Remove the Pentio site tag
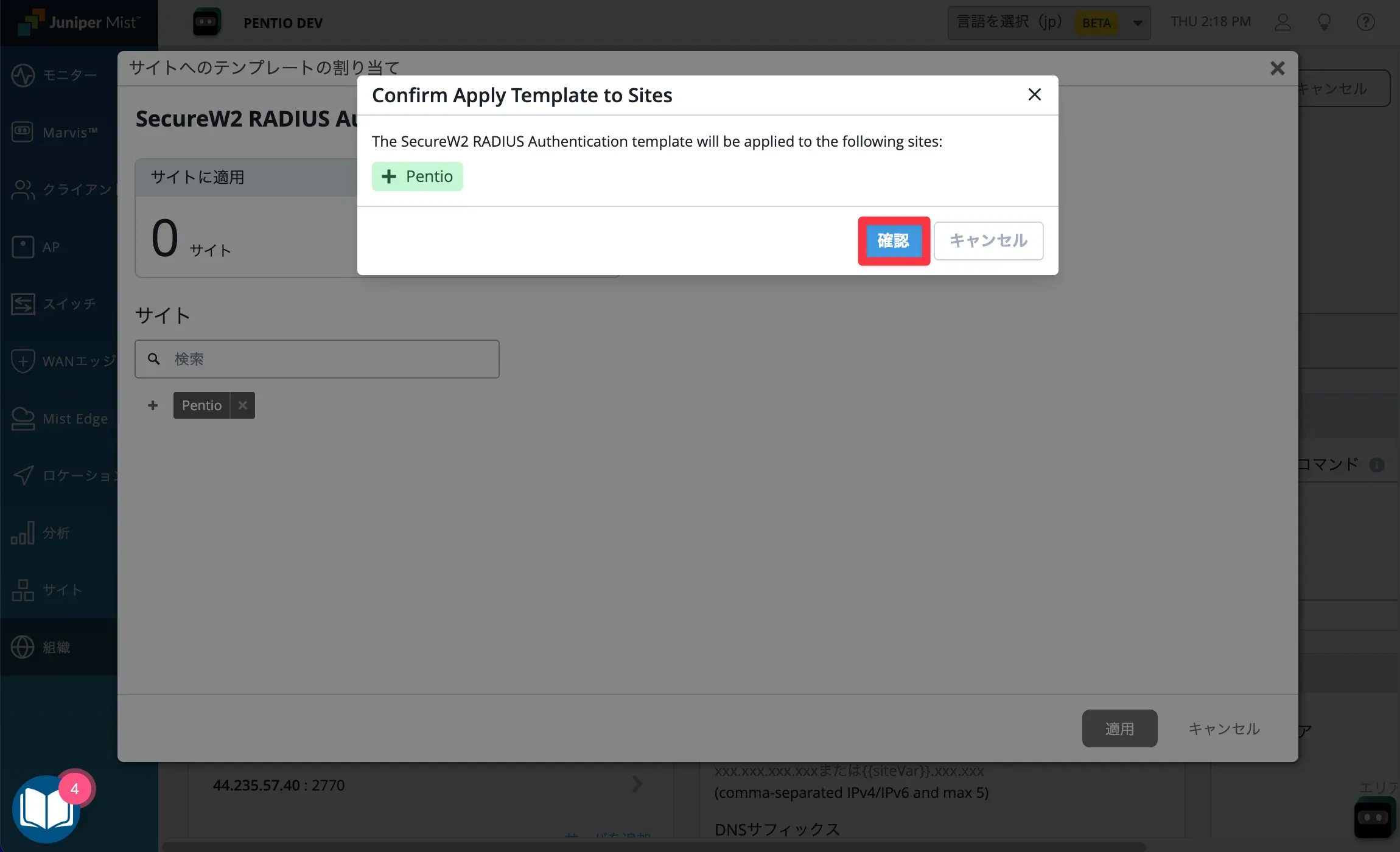The height and width of the screenshot is (852, 1400). [x=242, y=405]
